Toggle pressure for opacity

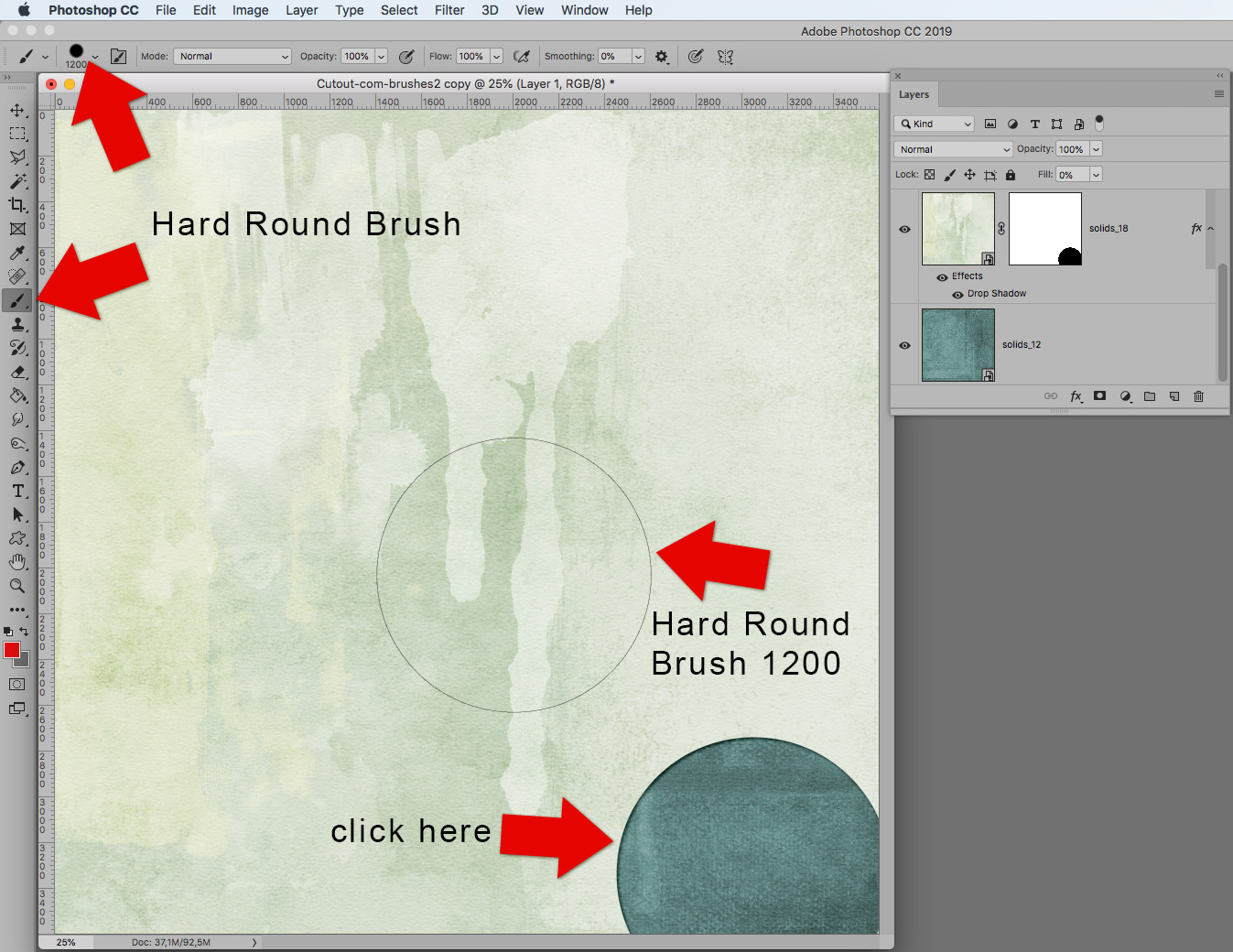coord(407,57)
